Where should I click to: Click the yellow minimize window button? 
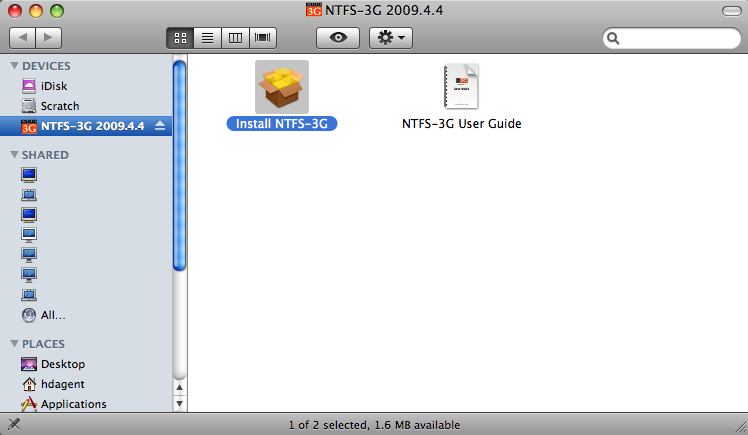pos(36,10)
